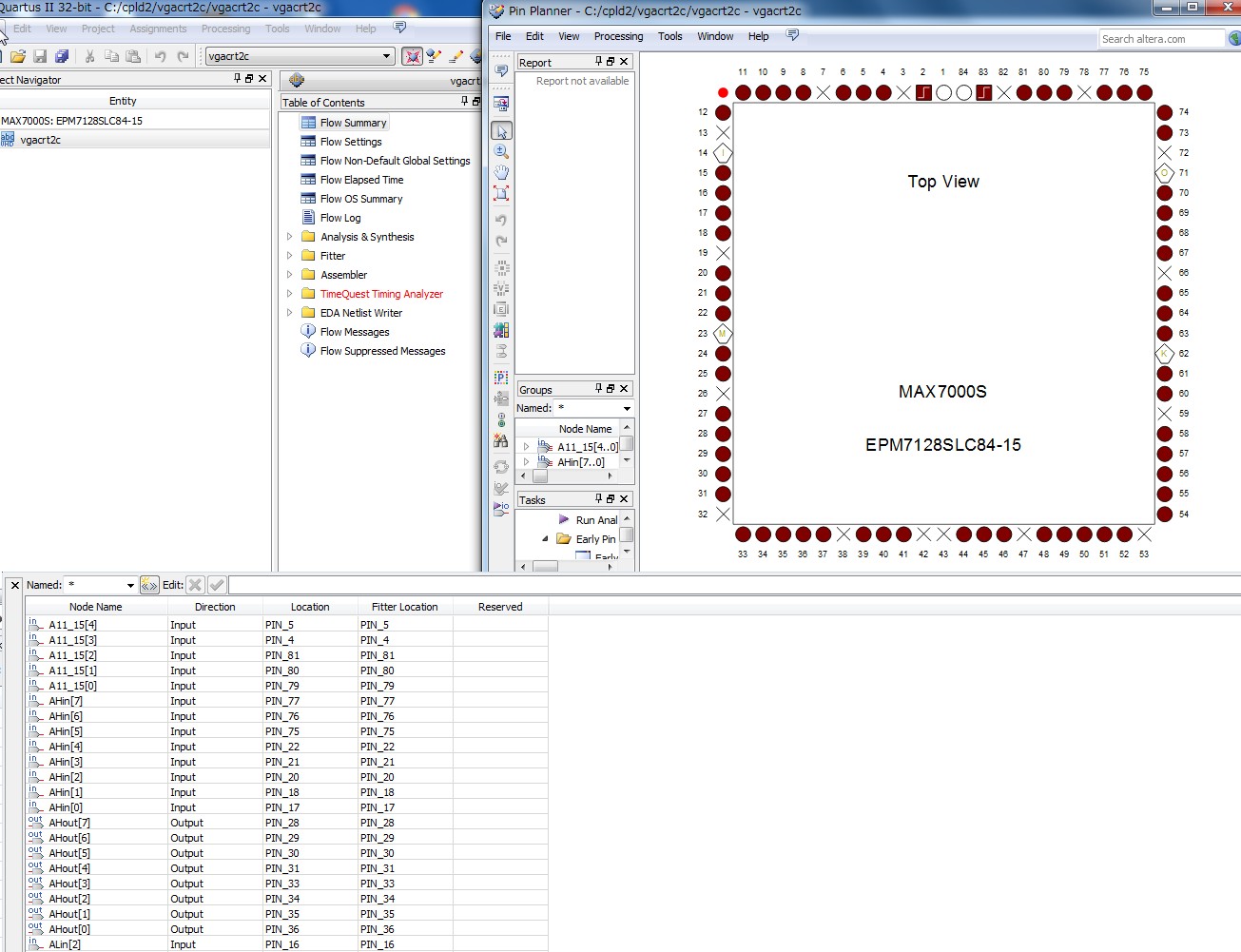The height and width of the screenshot is (952, 1241).
Task: Activate the zoom tool in Pin Planner
Action: tap(501, 151)
